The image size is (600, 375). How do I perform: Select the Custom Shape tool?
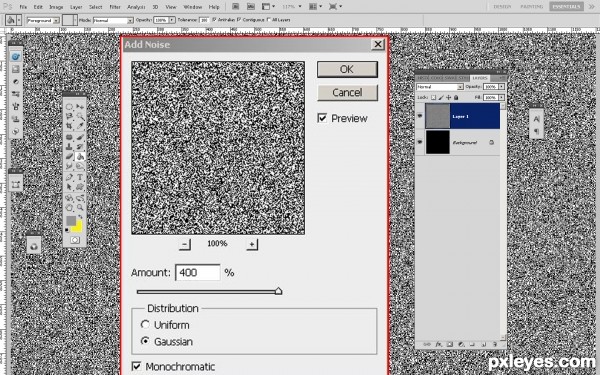(x=80, y=187)
